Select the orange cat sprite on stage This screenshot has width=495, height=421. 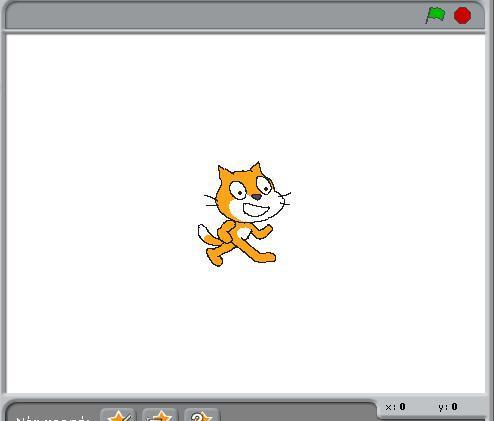coord(243,214)
